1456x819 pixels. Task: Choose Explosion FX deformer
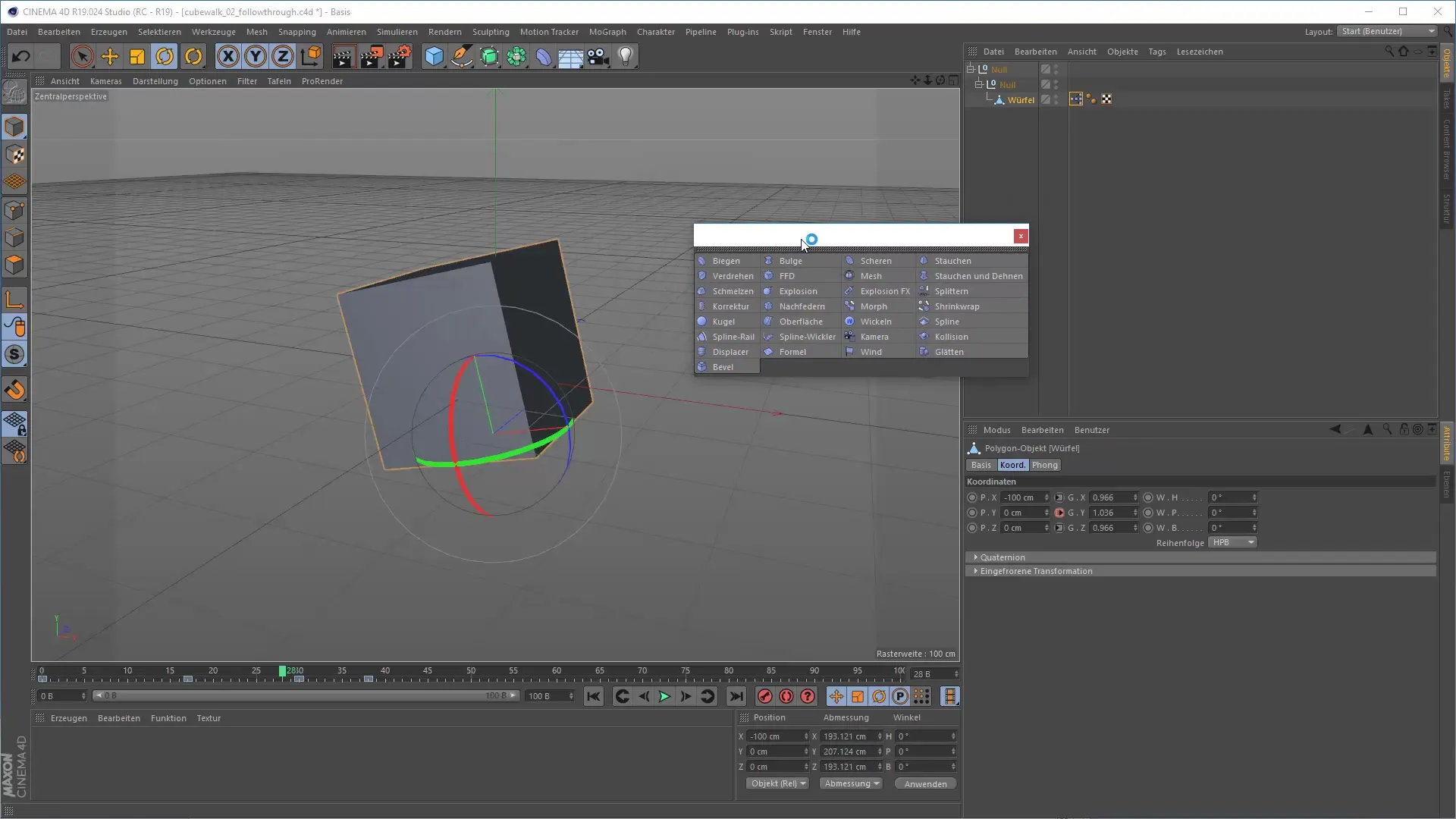point(878,291)
